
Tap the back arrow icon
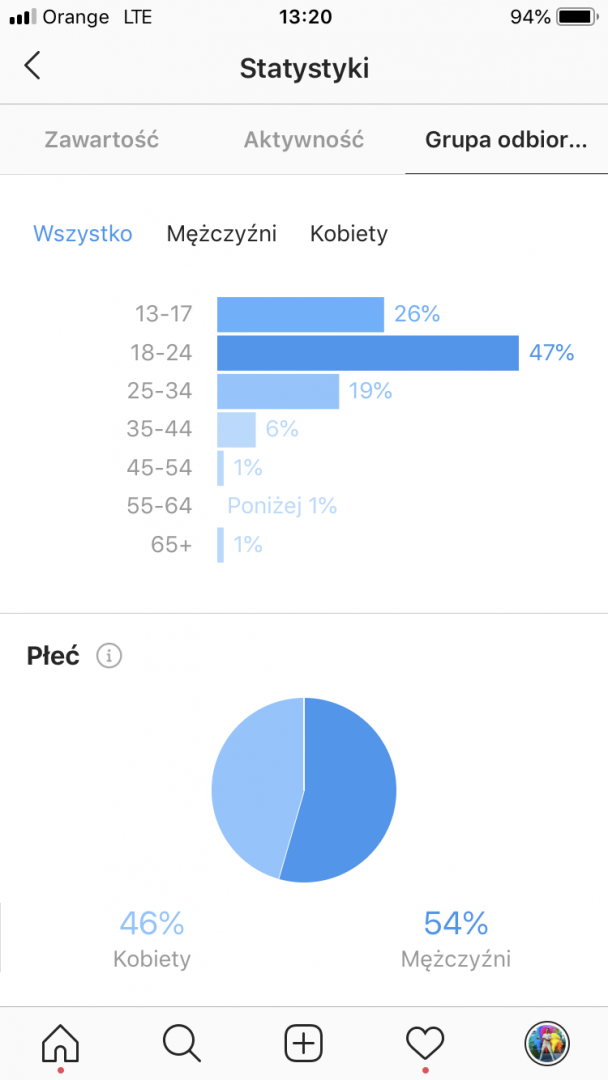(33, 67)
